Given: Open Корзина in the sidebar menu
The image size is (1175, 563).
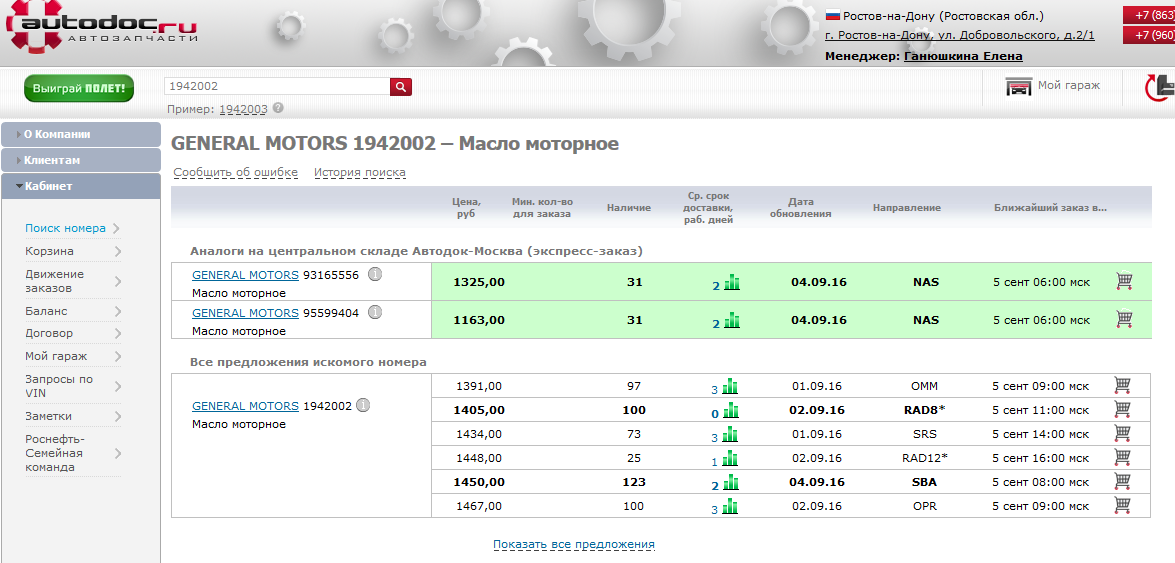Looking at the screenshot, I should pyautogui.click(x=50, y=251).
